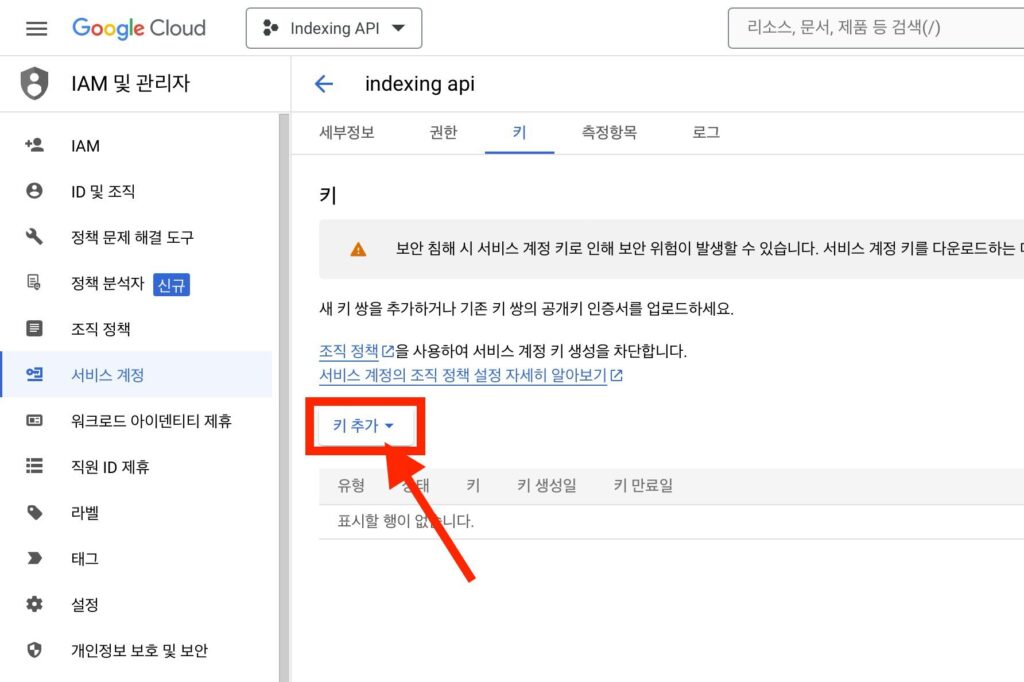
Task: Click the 직원 ID 제휴 list icon
Action: [x=35, y=466]
